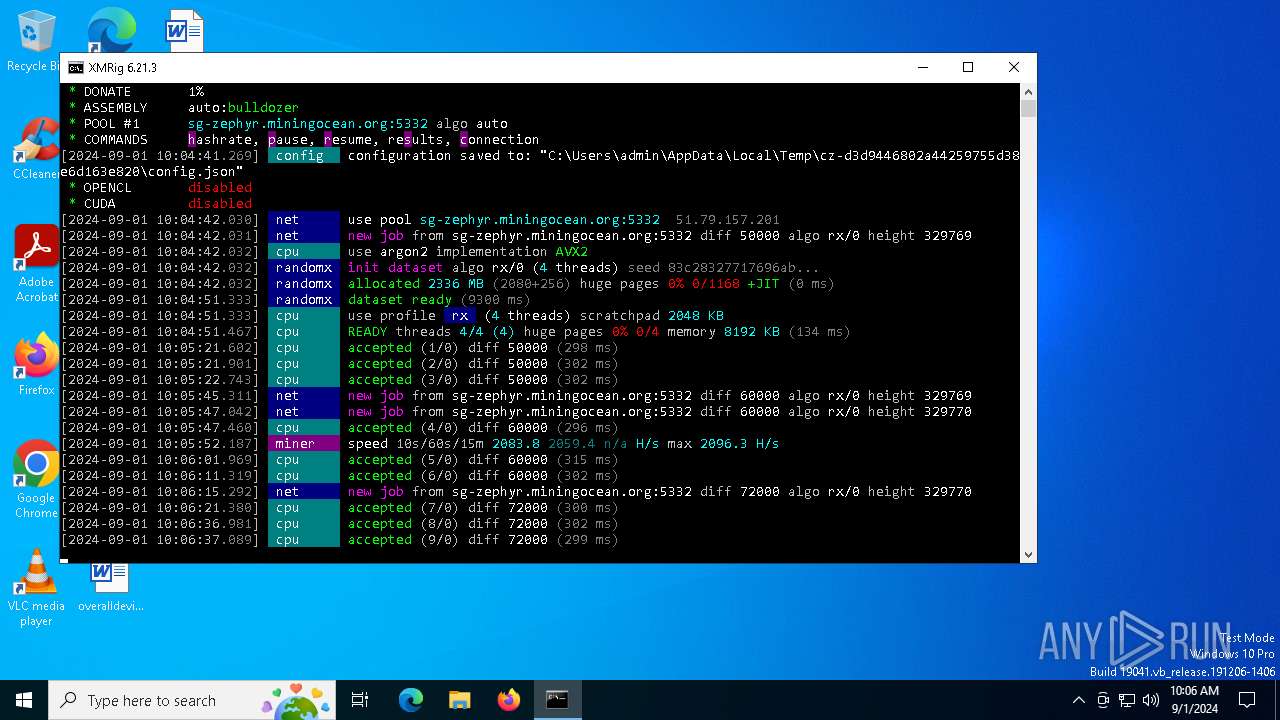Click the teal 'config' tag
The image size is (1280, 720).
coord(304,156)
